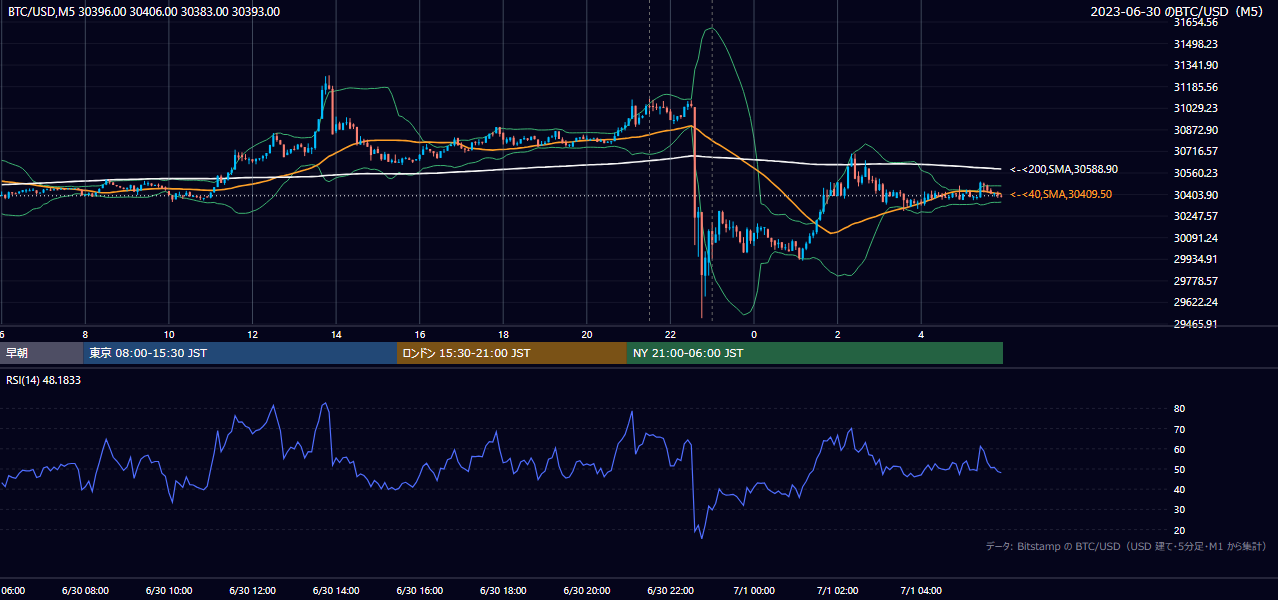Click the orange '<-<40,SMA,30409.50' label

coord(1061,194)
